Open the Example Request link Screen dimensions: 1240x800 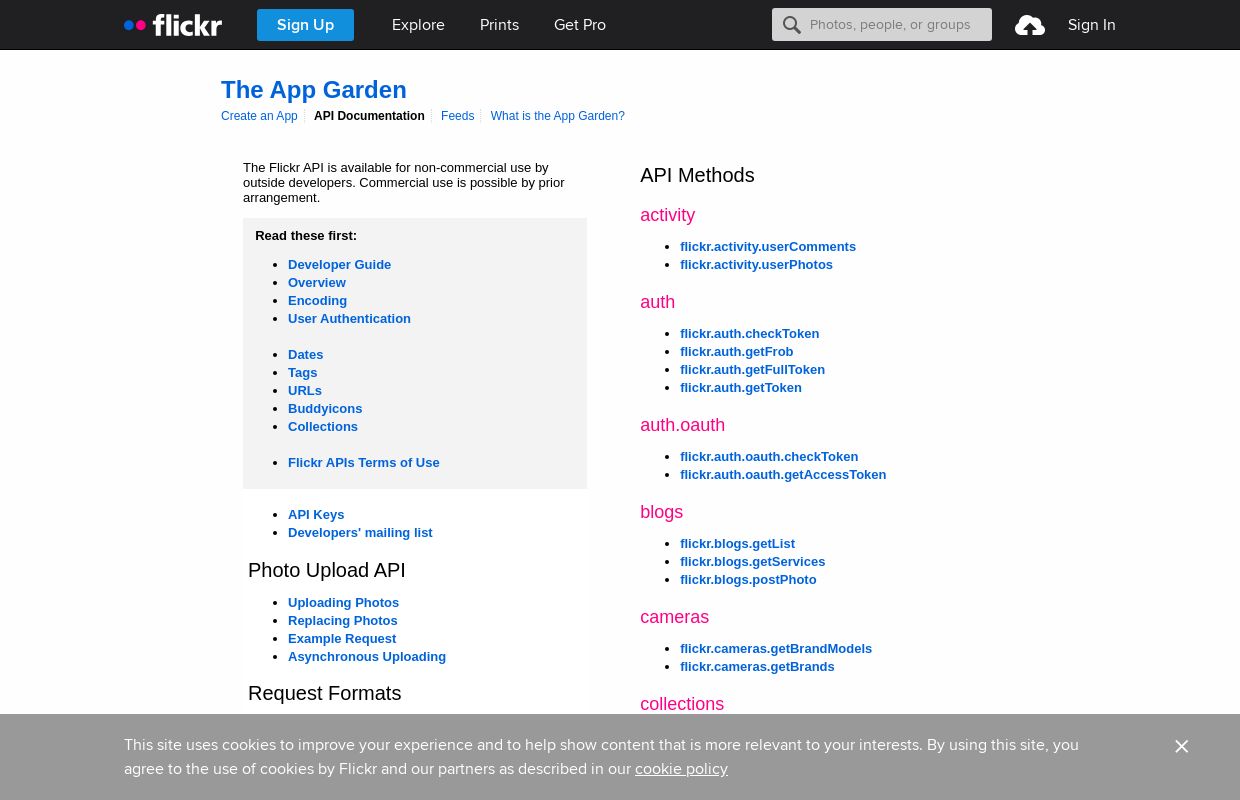[342, 639]
